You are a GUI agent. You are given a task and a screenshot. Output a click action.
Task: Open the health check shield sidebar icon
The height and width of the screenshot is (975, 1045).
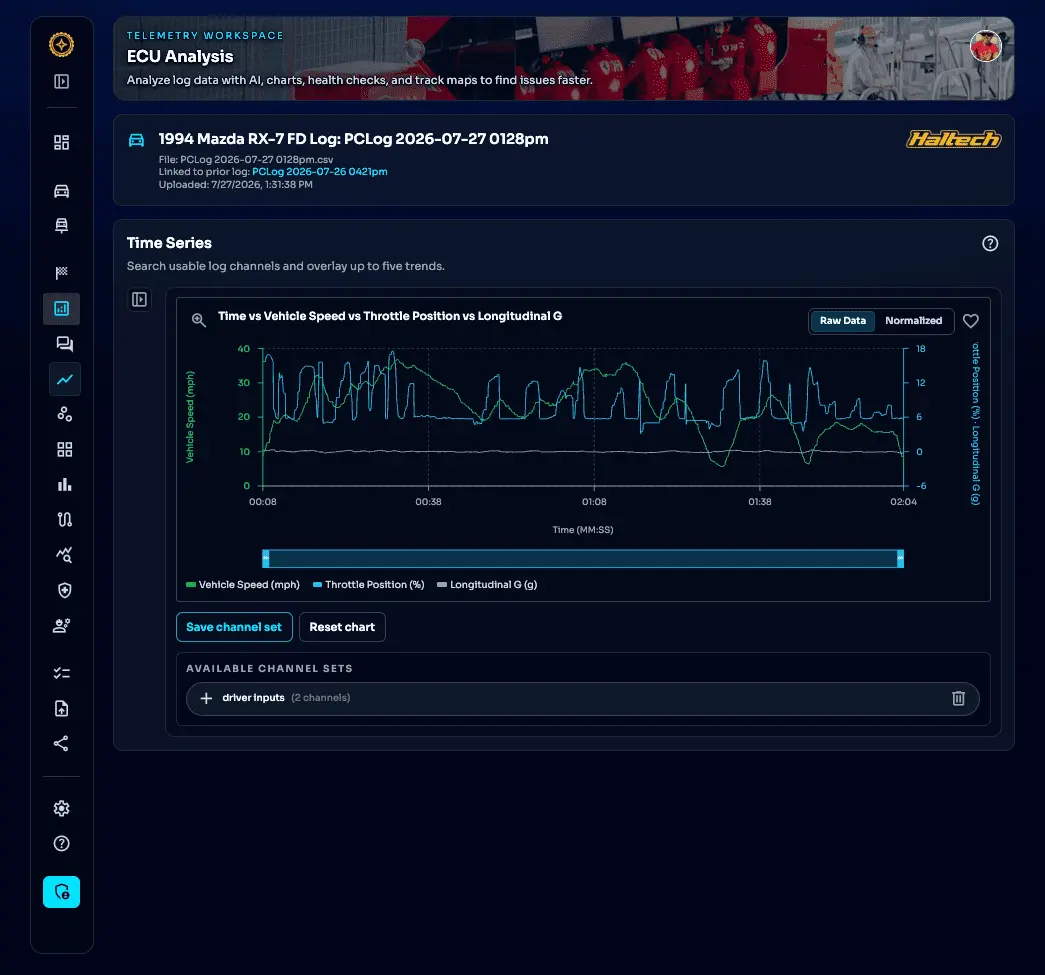pyautogui.click(x=65, y=590)
